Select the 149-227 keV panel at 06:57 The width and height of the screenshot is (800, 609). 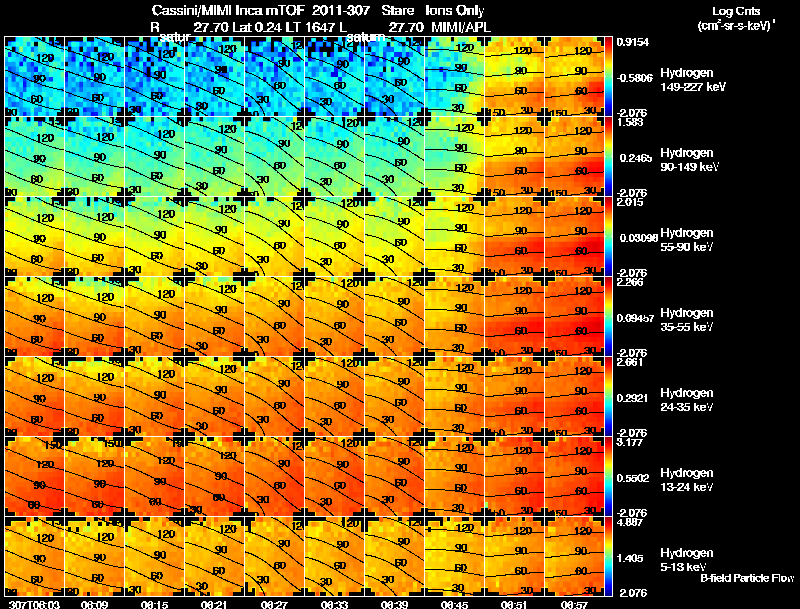574,77
